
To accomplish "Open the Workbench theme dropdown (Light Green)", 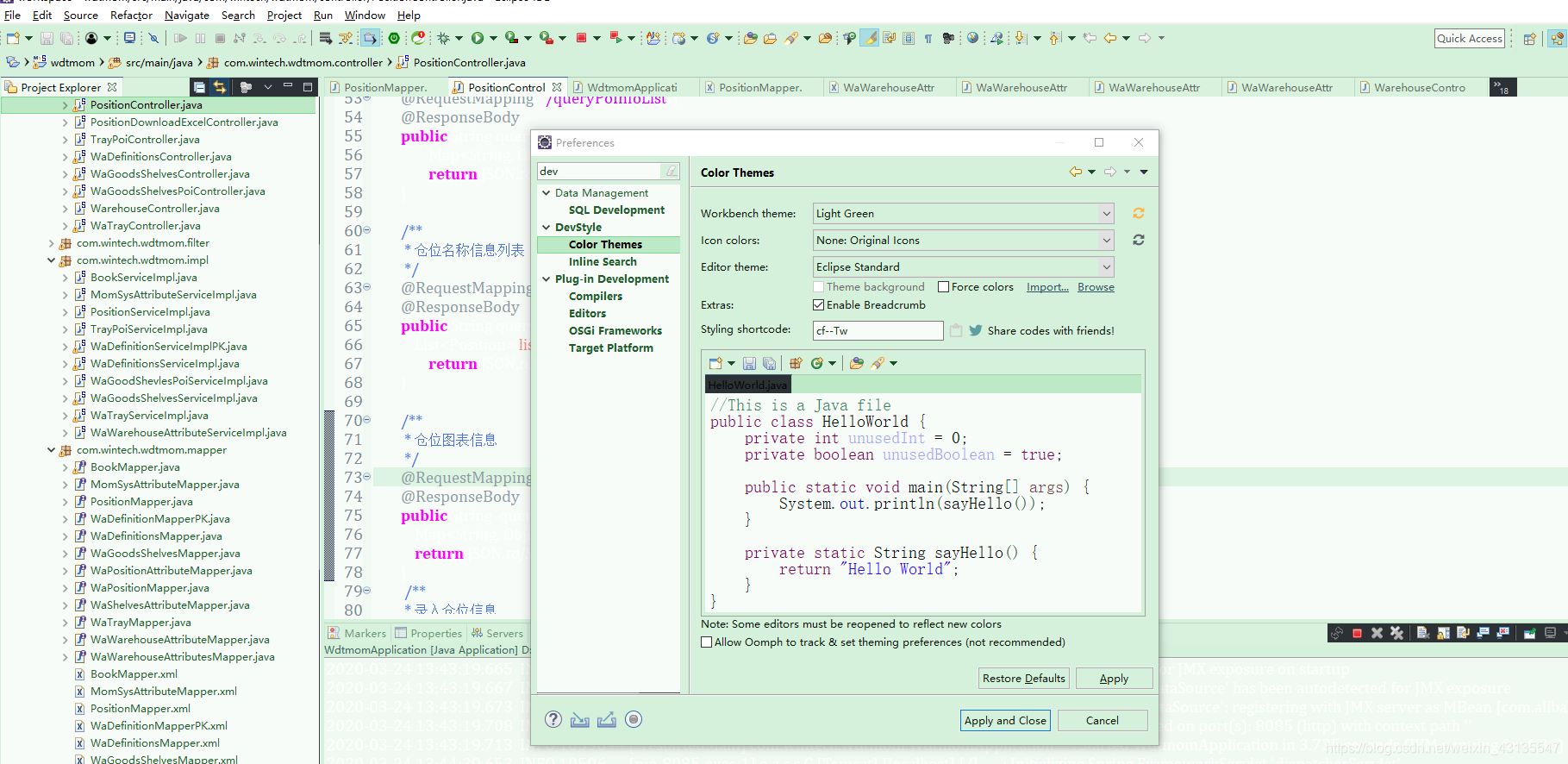I will [x=964, y=213].
